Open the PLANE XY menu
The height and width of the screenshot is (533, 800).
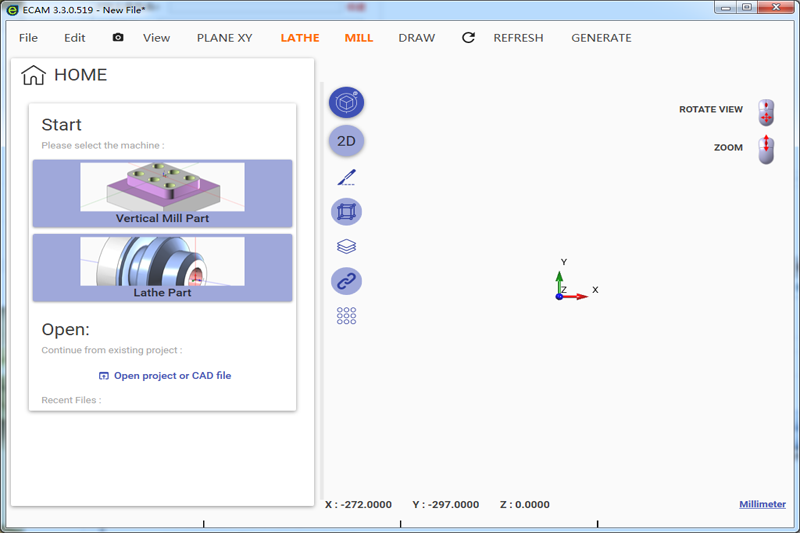pyautogui.click(x=224, y=38)
